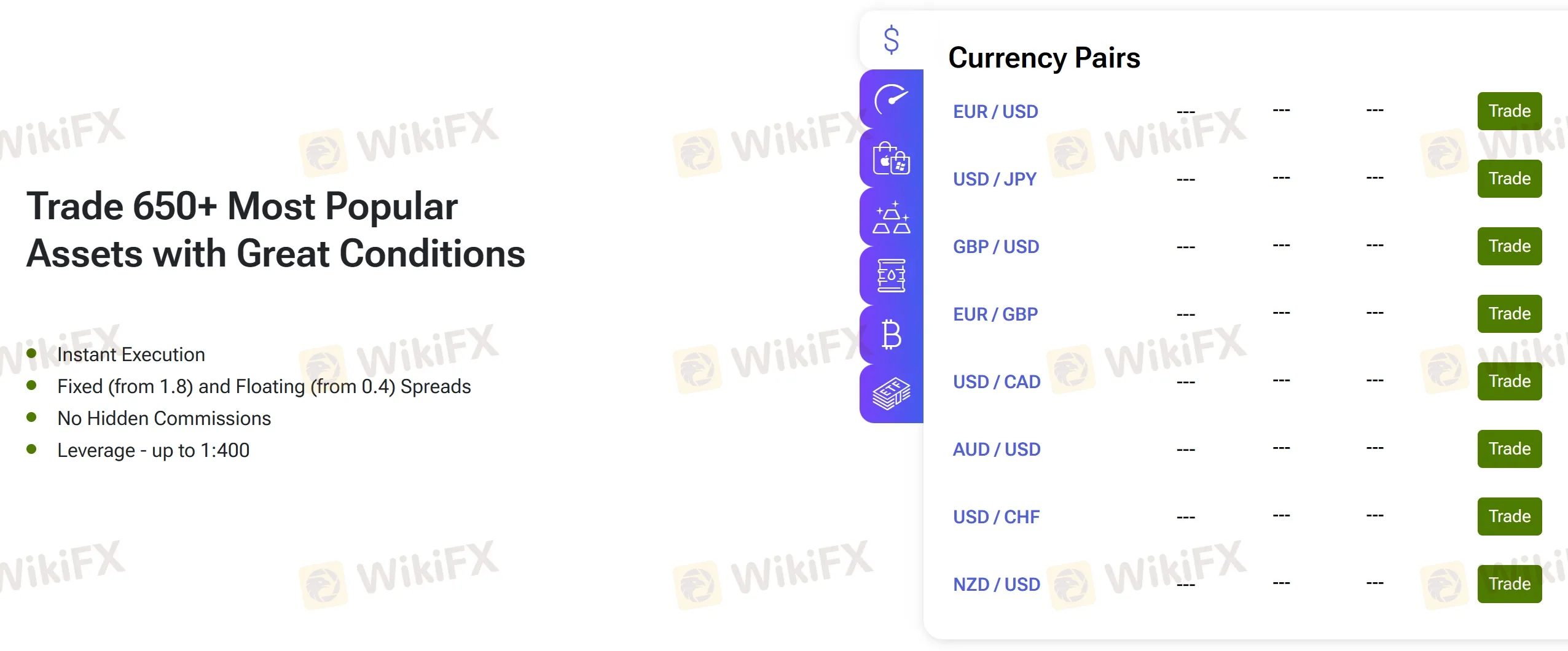Click the GBP / USD pair name
Image resolution: width=1568 pixels, height=651 pixels.
tap(996, 247)
